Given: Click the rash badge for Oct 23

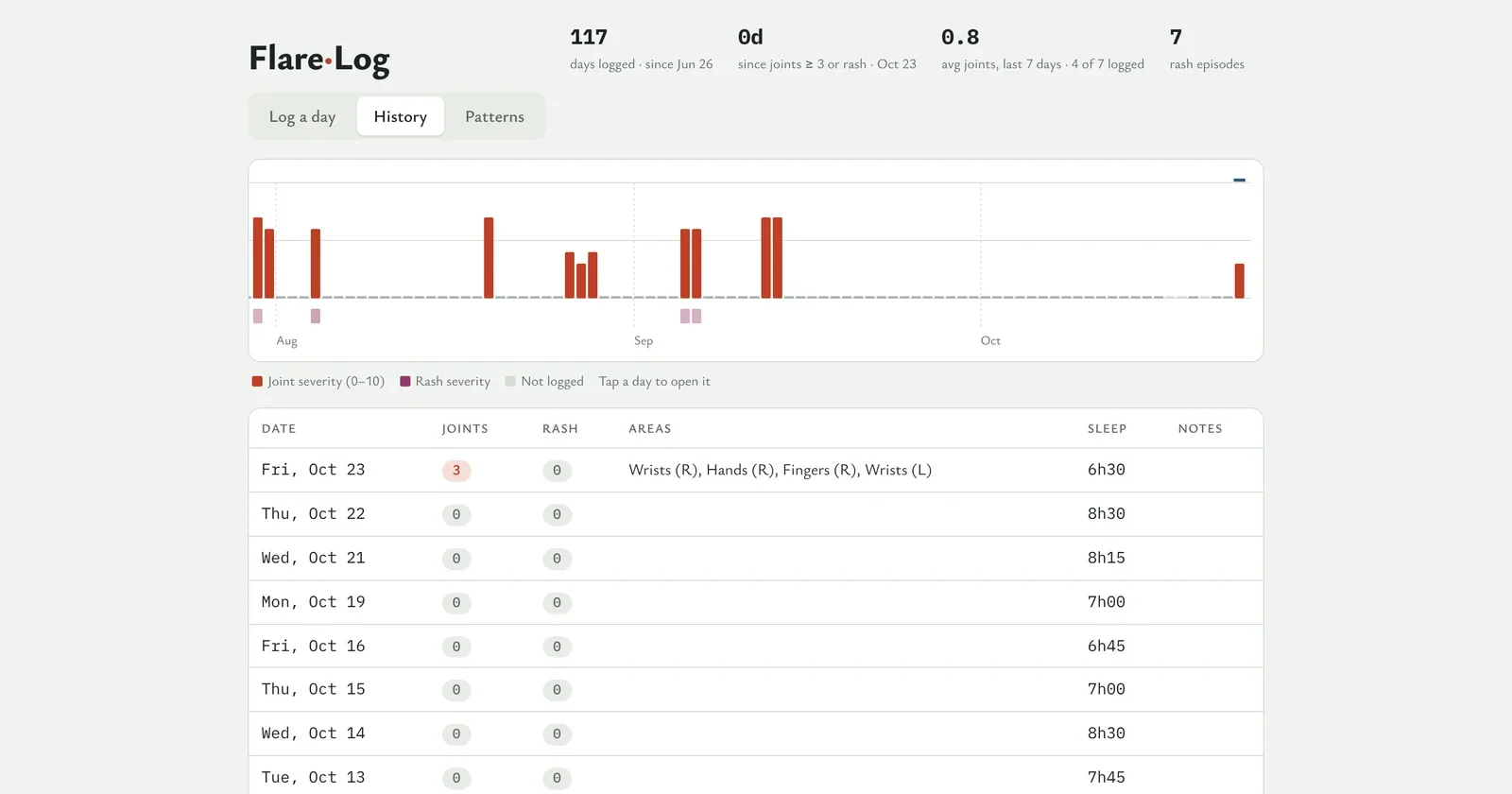Looking at the screenshot, I should coord(557,470).
